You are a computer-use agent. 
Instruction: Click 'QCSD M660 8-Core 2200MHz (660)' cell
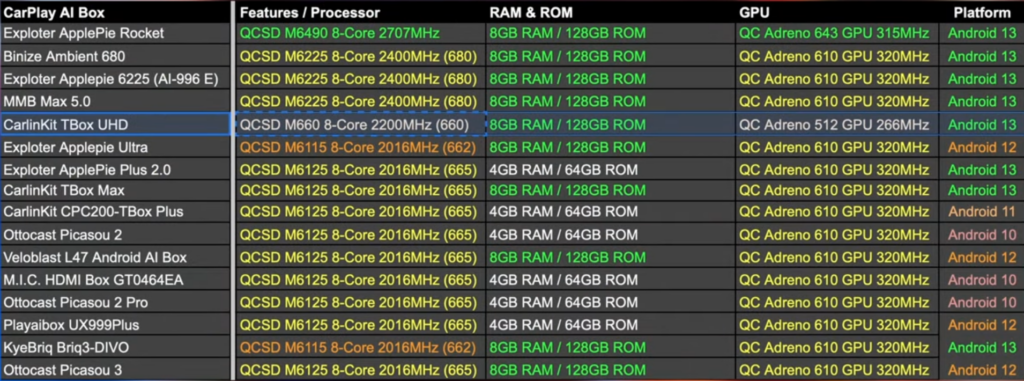pyautogui.click(x=360, y=124)
